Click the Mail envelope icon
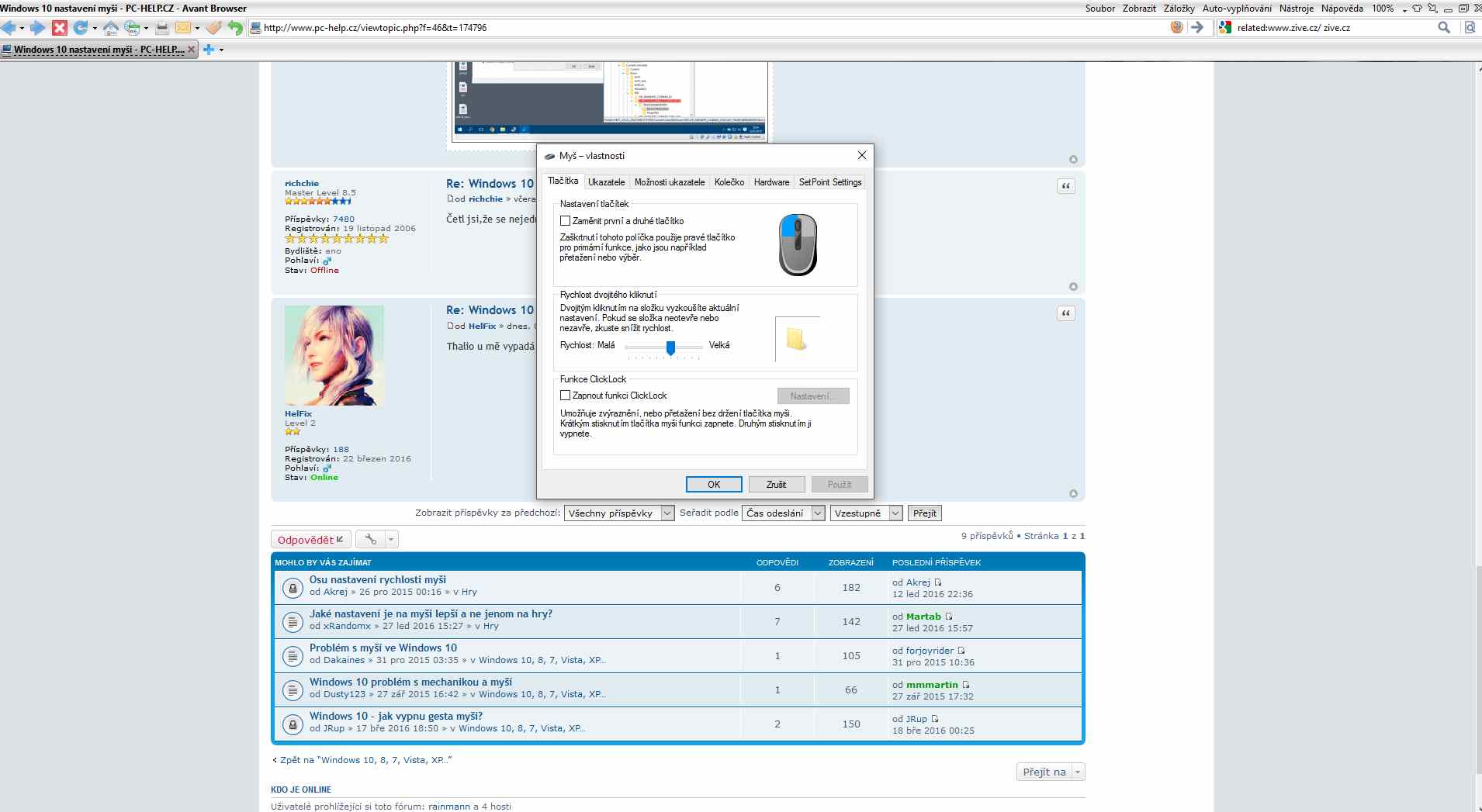 pyautogui.click(x=183, y=28)
